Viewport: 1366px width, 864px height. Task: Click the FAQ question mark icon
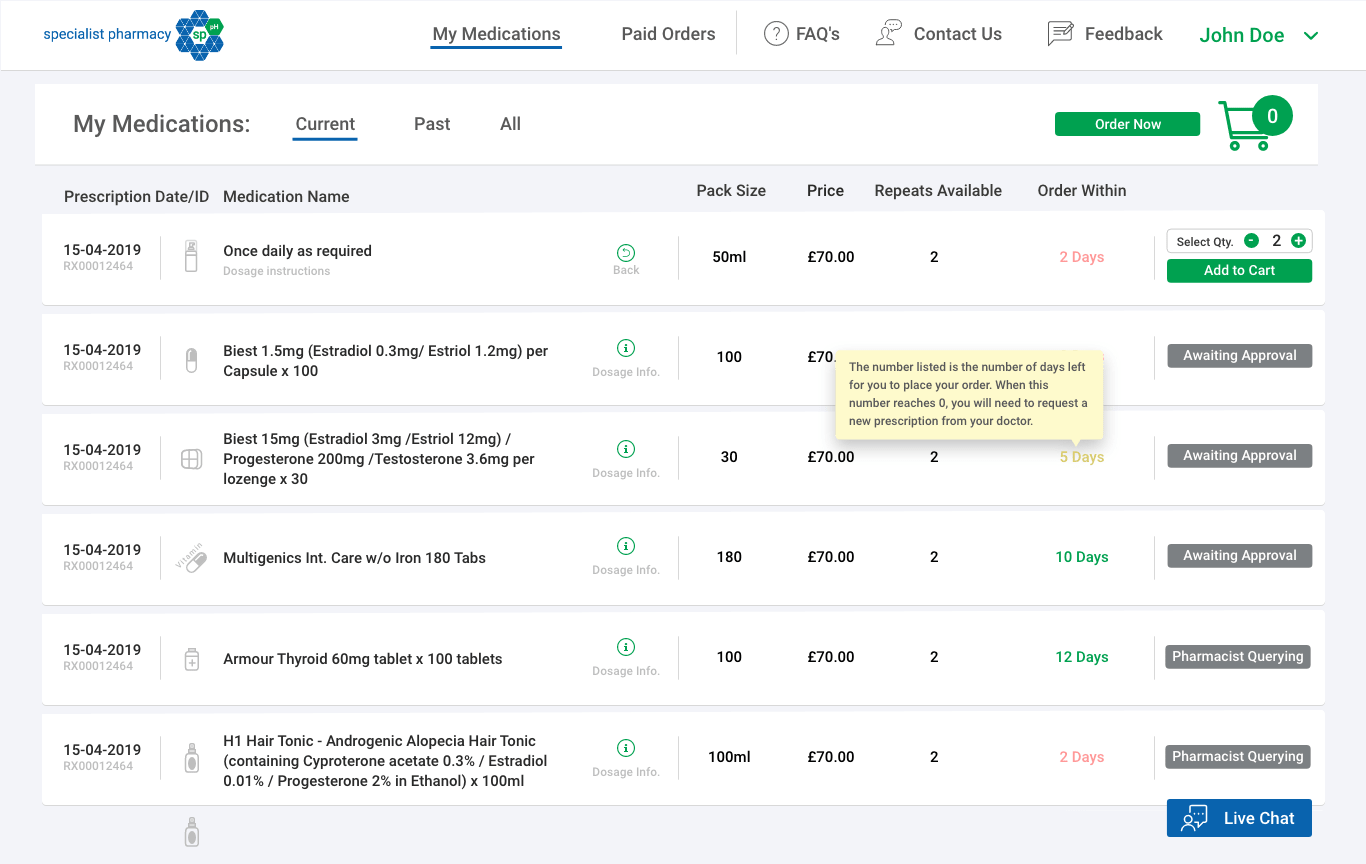[x=776, y=34]
